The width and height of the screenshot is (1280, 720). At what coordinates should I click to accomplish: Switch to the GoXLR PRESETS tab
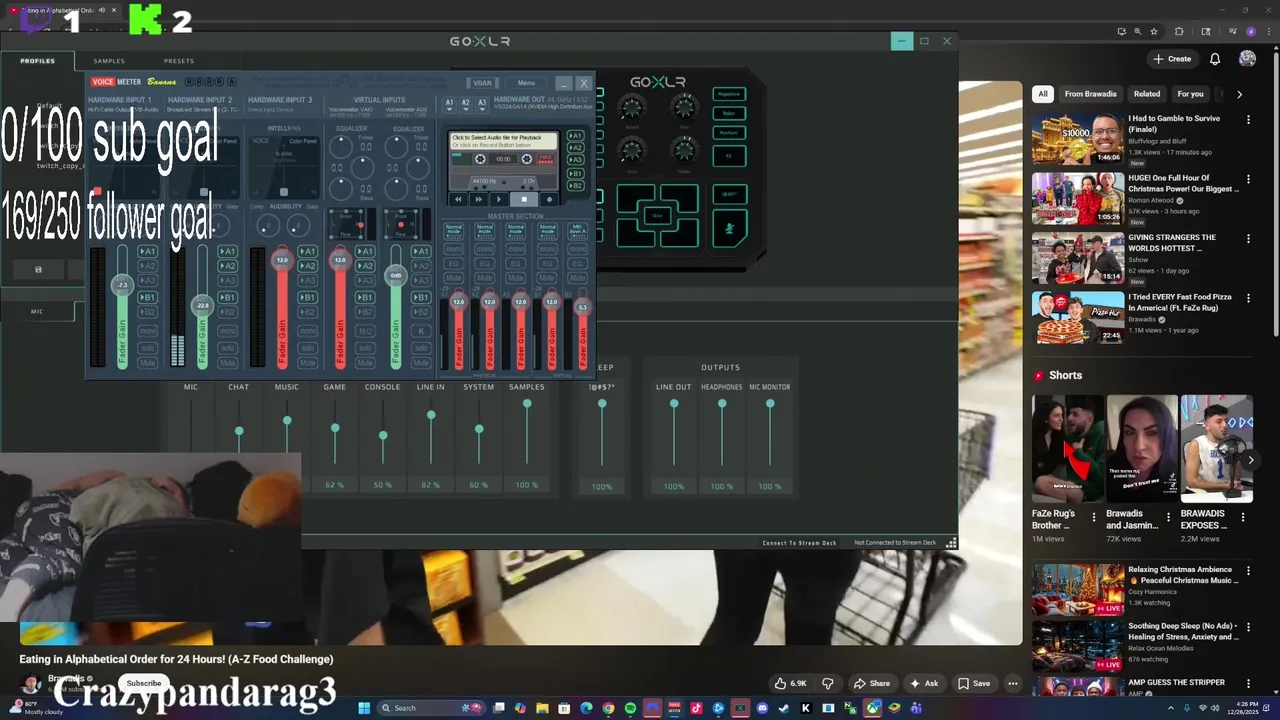(x=179, y=61)
